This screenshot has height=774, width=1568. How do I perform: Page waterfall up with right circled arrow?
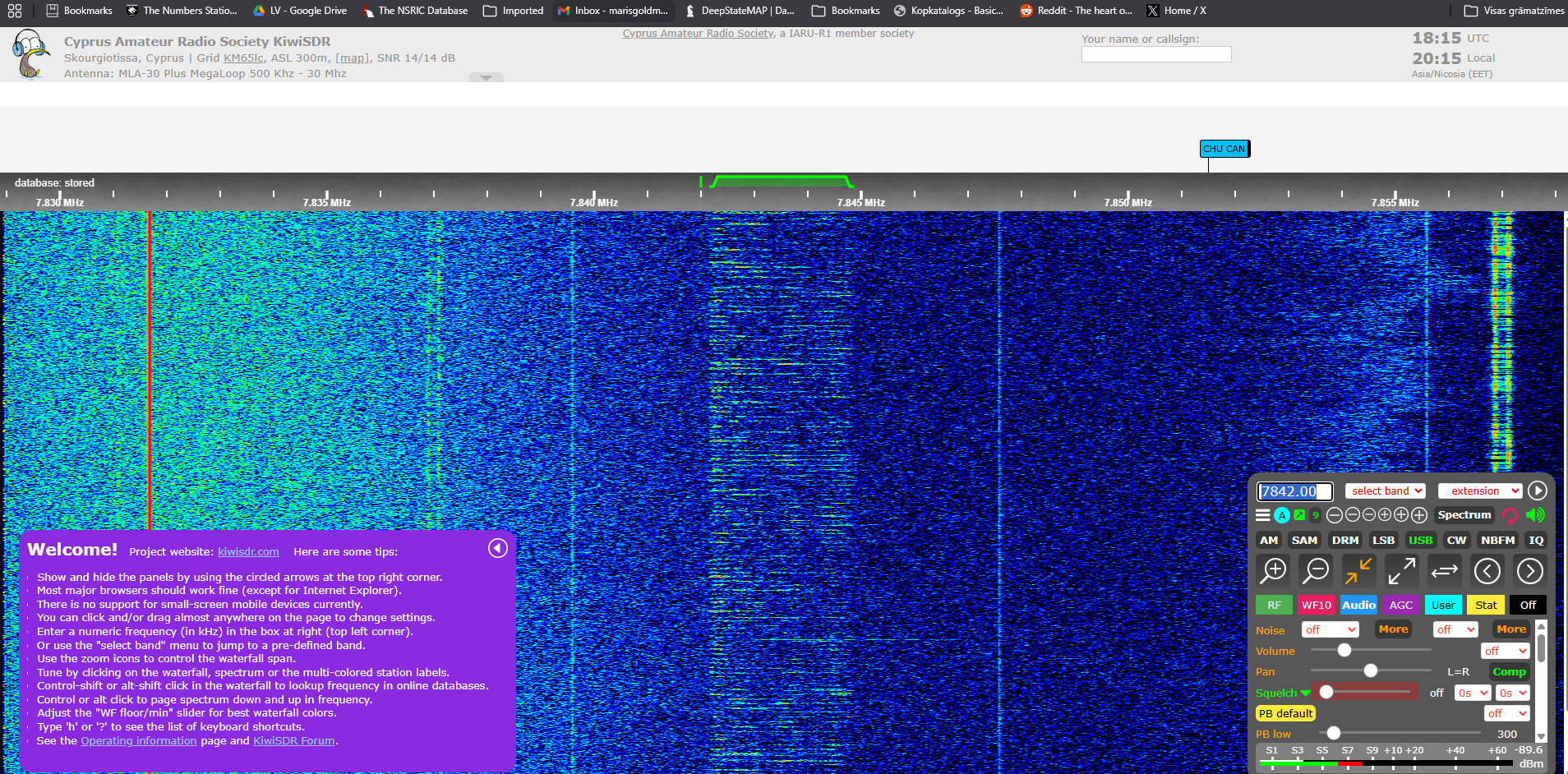[1529, 570]
